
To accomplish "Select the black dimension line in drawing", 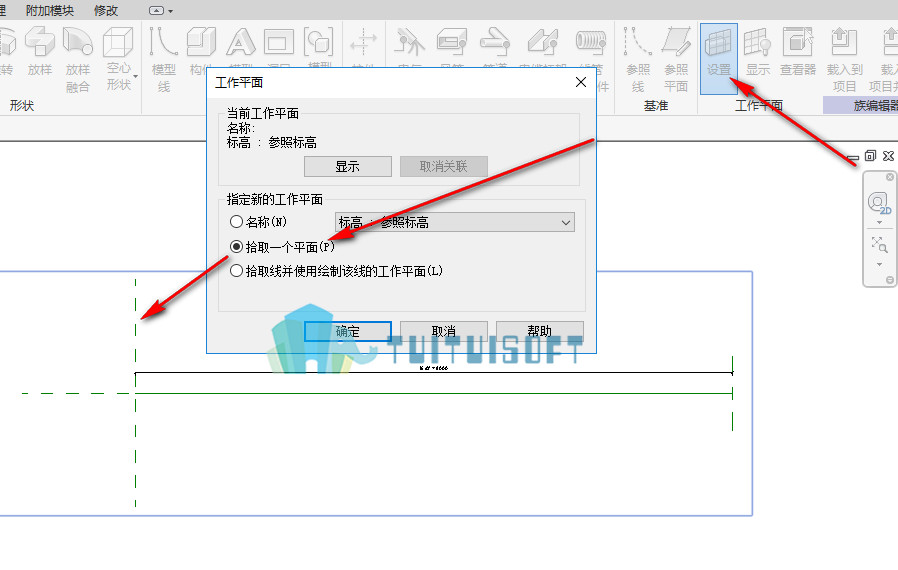I will (434, 374).
